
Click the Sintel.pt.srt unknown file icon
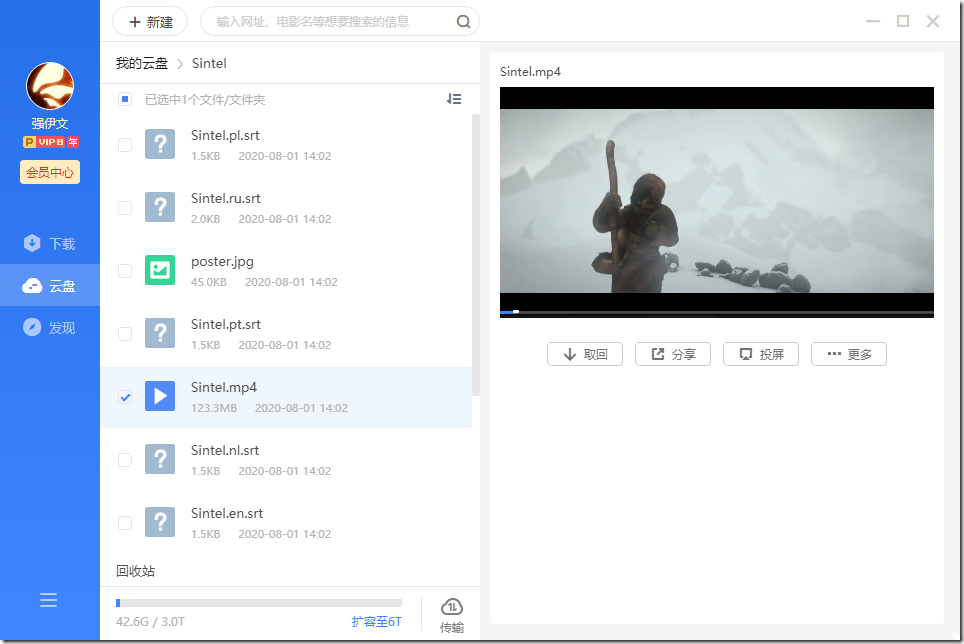(160, 333)
